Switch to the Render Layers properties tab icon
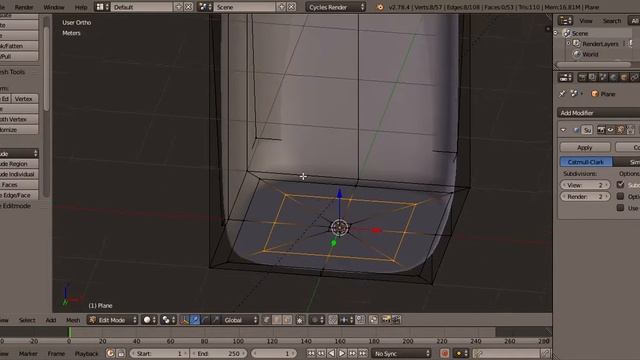This screenshot has height=360, width=640. click(593, 77)
